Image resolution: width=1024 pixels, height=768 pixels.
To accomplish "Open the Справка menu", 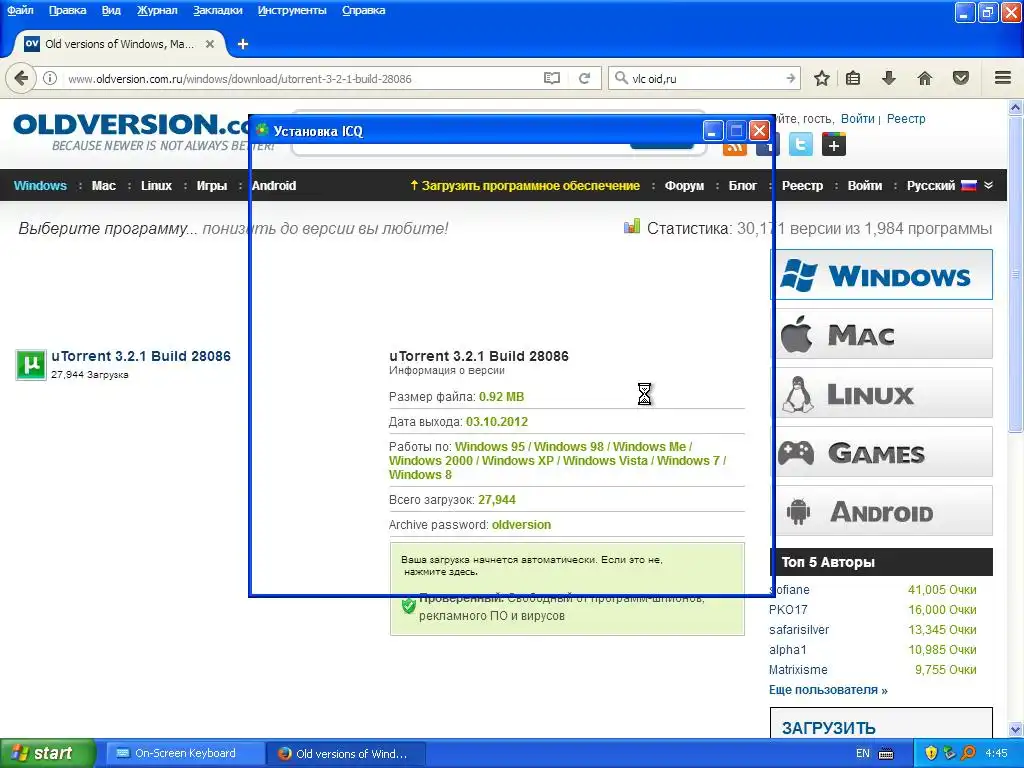I will 364,10.
